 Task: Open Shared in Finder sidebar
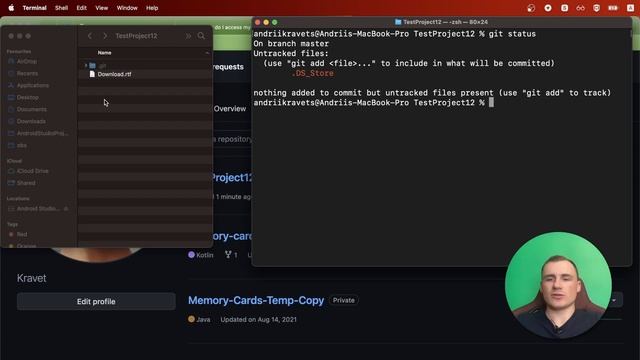[26, 183]
